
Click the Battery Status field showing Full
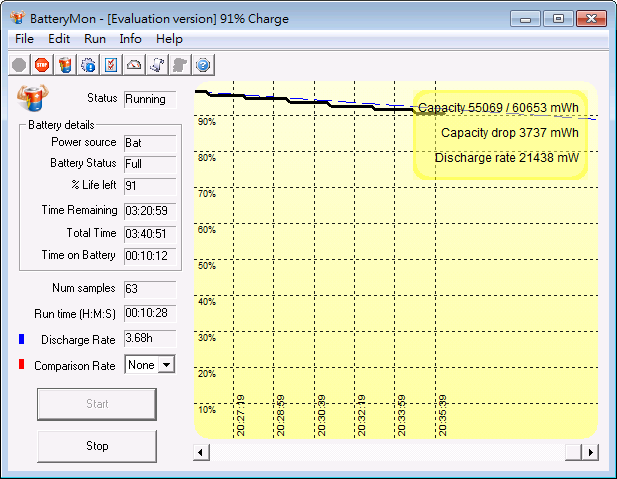pyautogui.click(x=150, y=164)
